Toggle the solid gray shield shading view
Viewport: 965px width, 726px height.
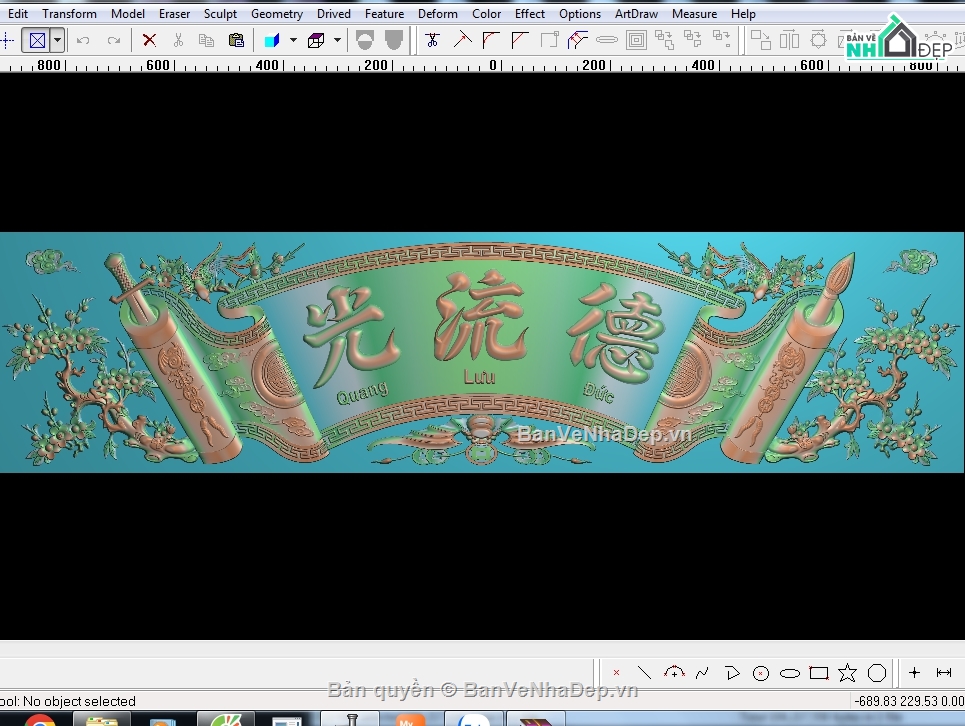point(394,41)
